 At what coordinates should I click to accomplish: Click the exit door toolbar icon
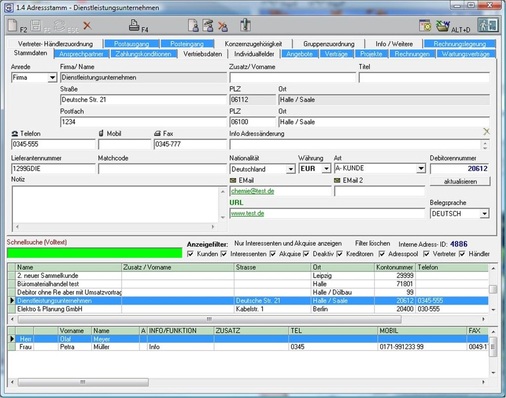[x=488, y=25]
